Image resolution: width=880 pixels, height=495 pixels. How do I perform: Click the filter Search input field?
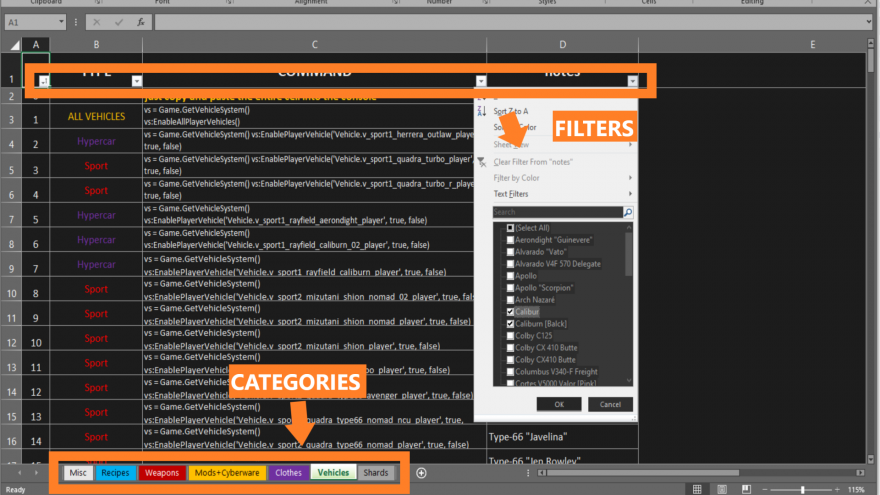pos(556,213)
